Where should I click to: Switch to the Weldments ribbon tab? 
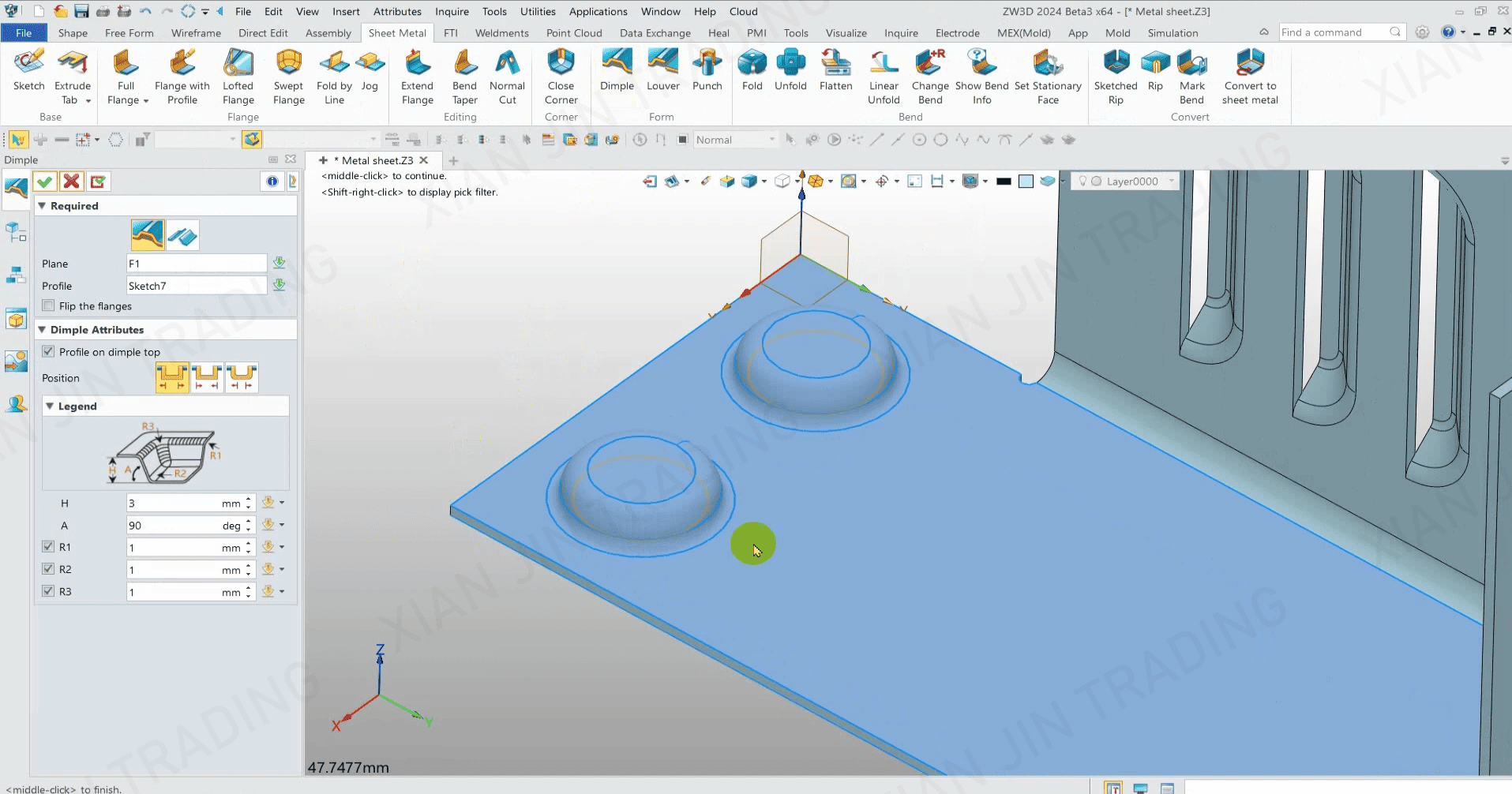coord(501,33)
